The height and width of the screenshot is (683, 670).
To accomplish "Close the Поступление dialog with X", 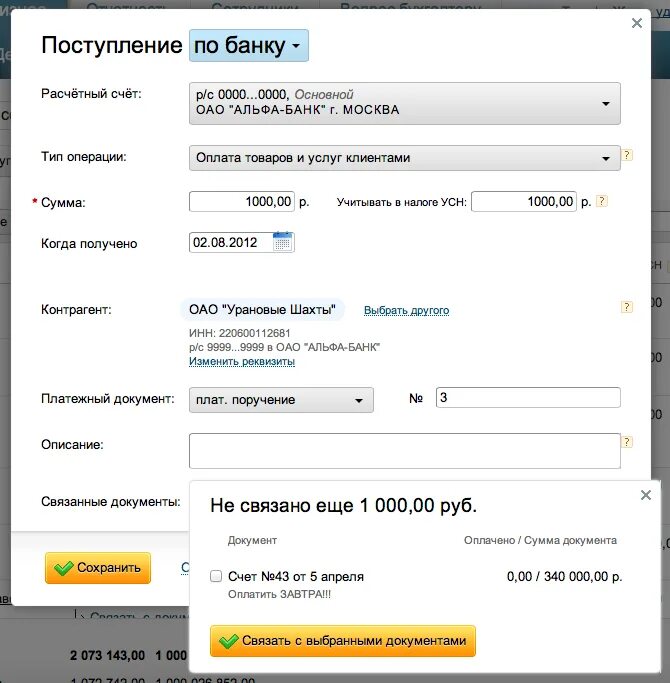I will (637, 23).
